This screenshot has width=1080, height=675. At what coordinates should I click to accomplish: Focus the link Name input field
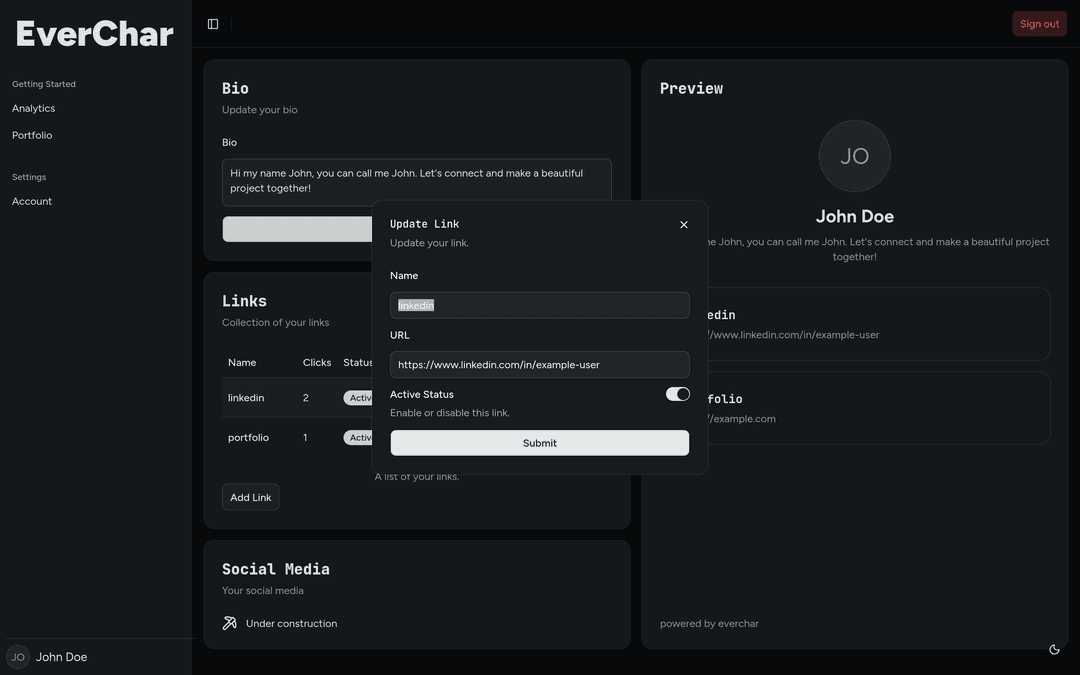539,305
